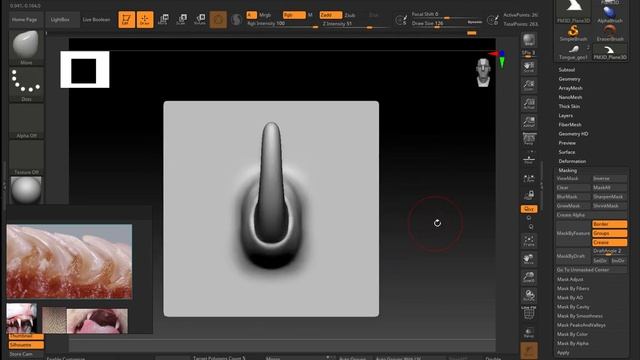Click the Rotate view navigation icon
The image size is (640, 360).
click(x=529, y=296)
